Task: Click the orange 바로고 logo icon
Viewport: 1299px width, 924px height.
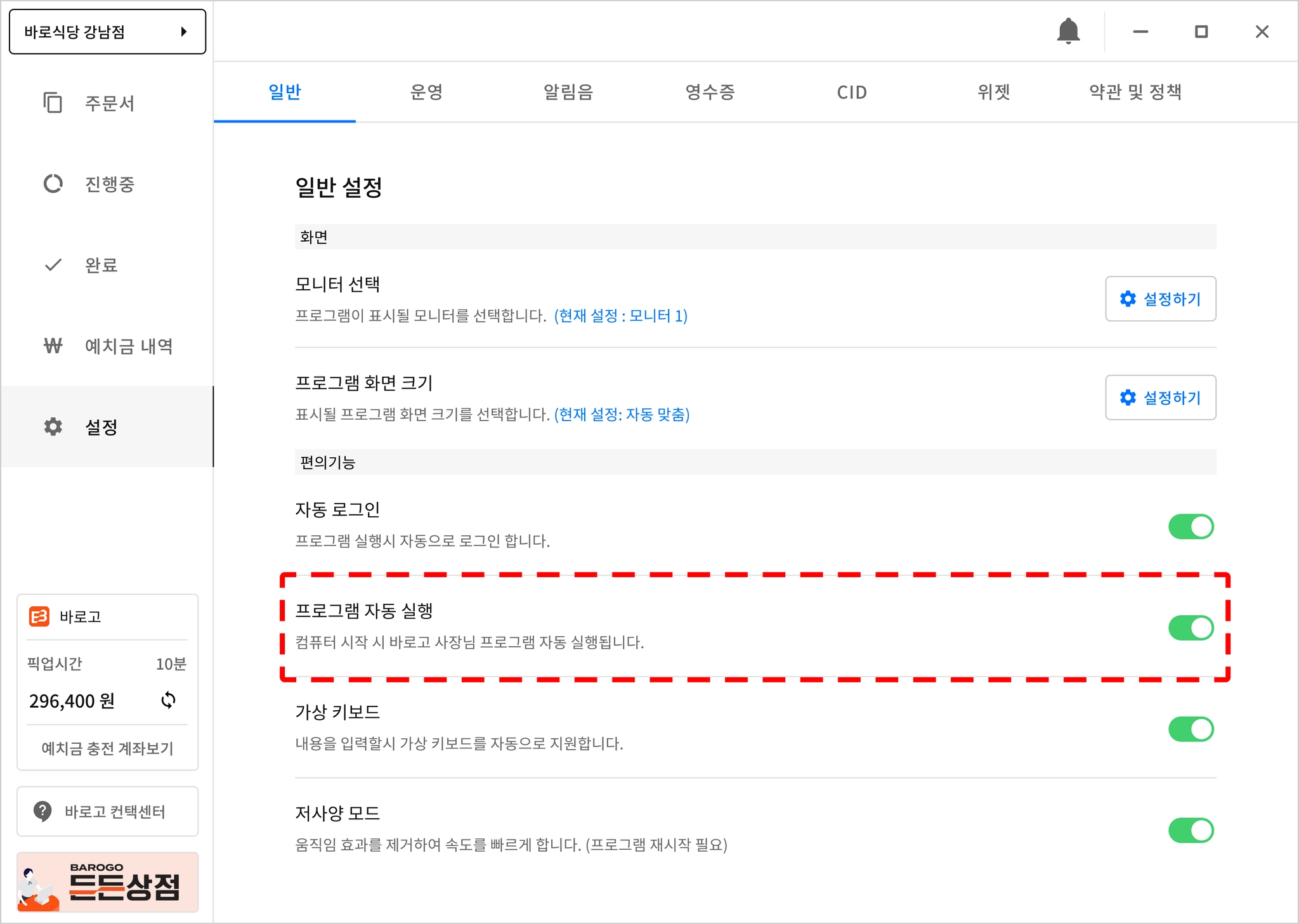Action: tap(39, 616)
